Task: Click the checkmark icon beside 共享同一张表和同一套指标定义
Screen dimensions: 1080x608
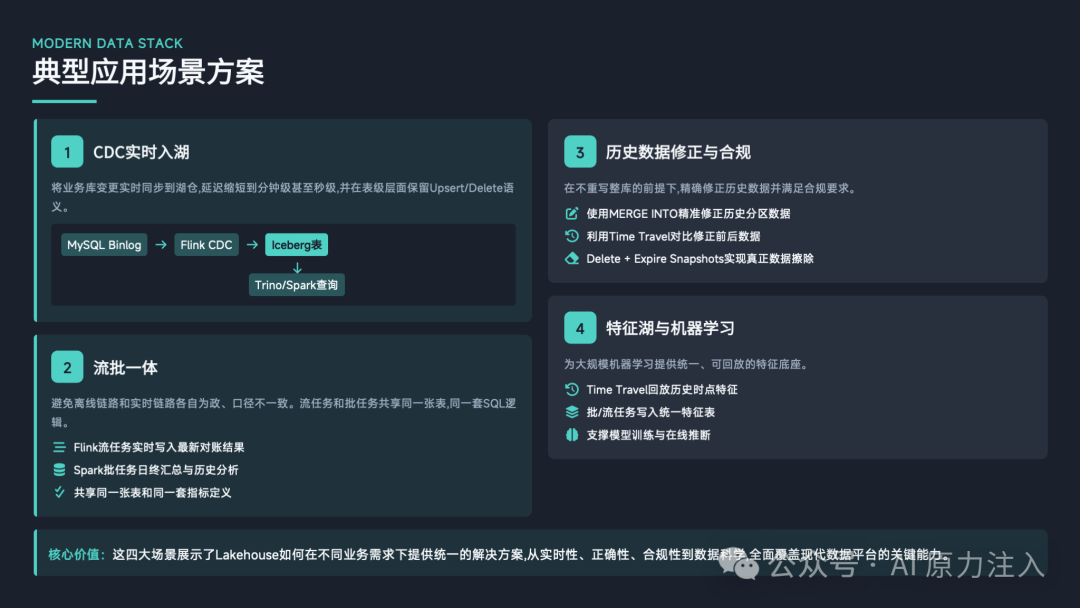Action: (59, 493)
